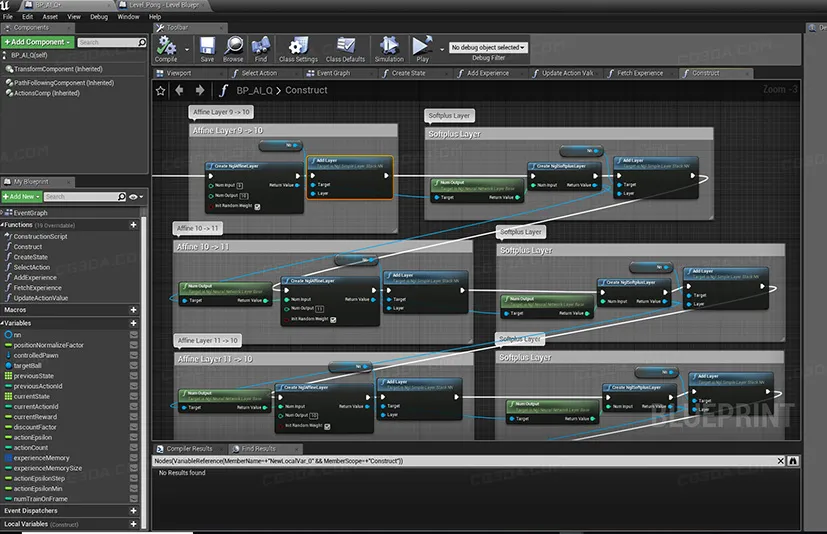Add a new event dispatcher with plus

(133, 510)
